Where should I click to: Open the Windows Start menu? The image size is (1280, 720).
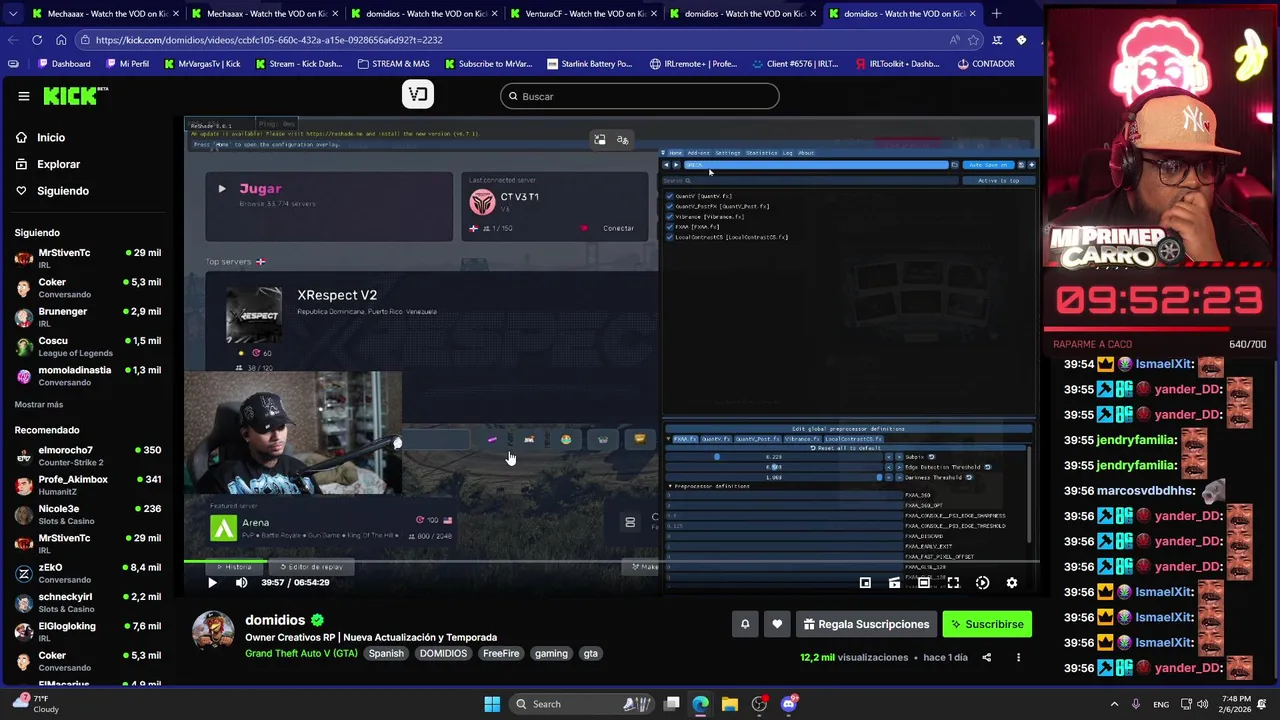pyautogui.click(x=492, y=704)
